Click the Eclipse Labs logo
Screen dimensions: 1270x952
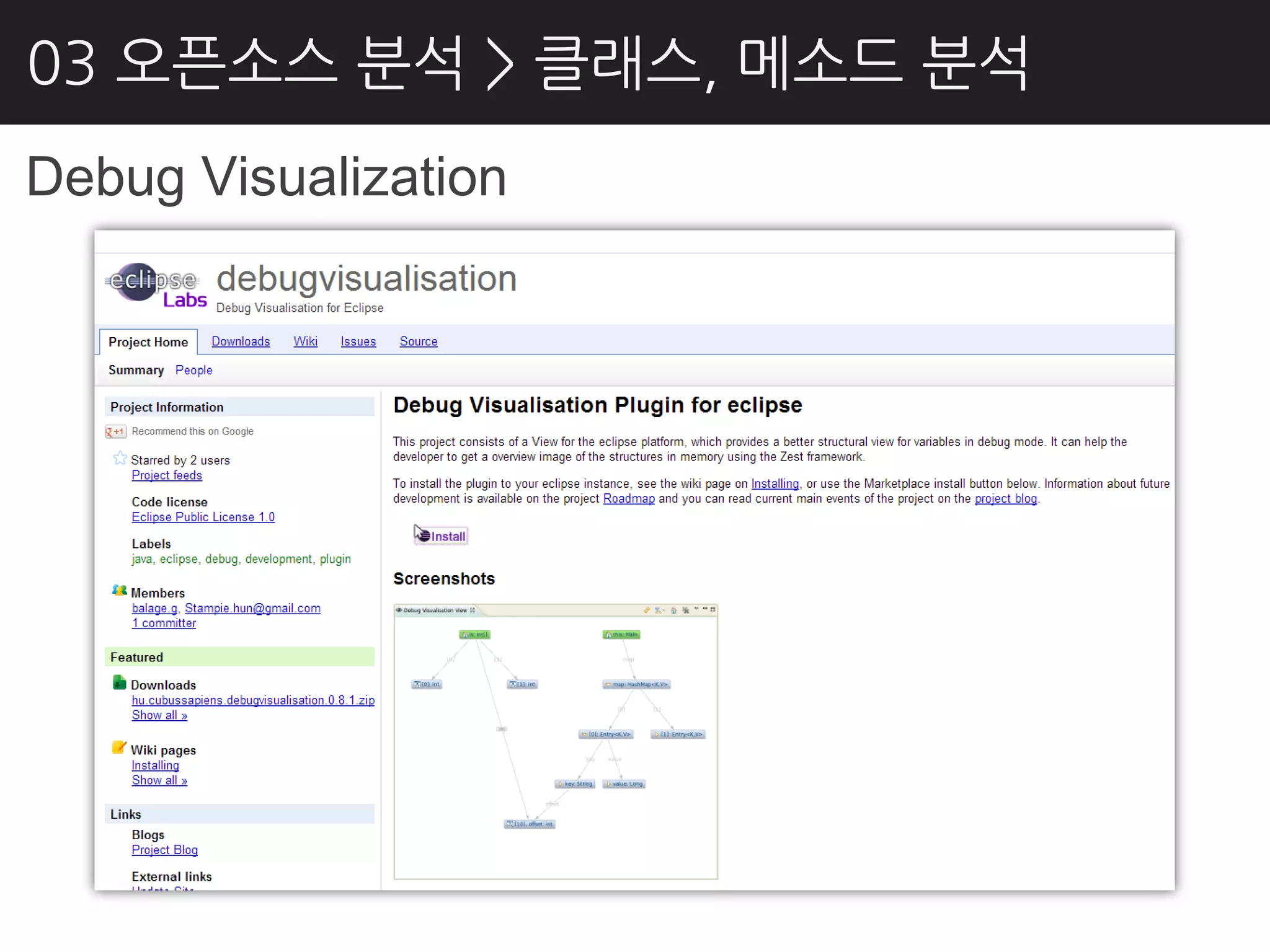pos(156,285)
